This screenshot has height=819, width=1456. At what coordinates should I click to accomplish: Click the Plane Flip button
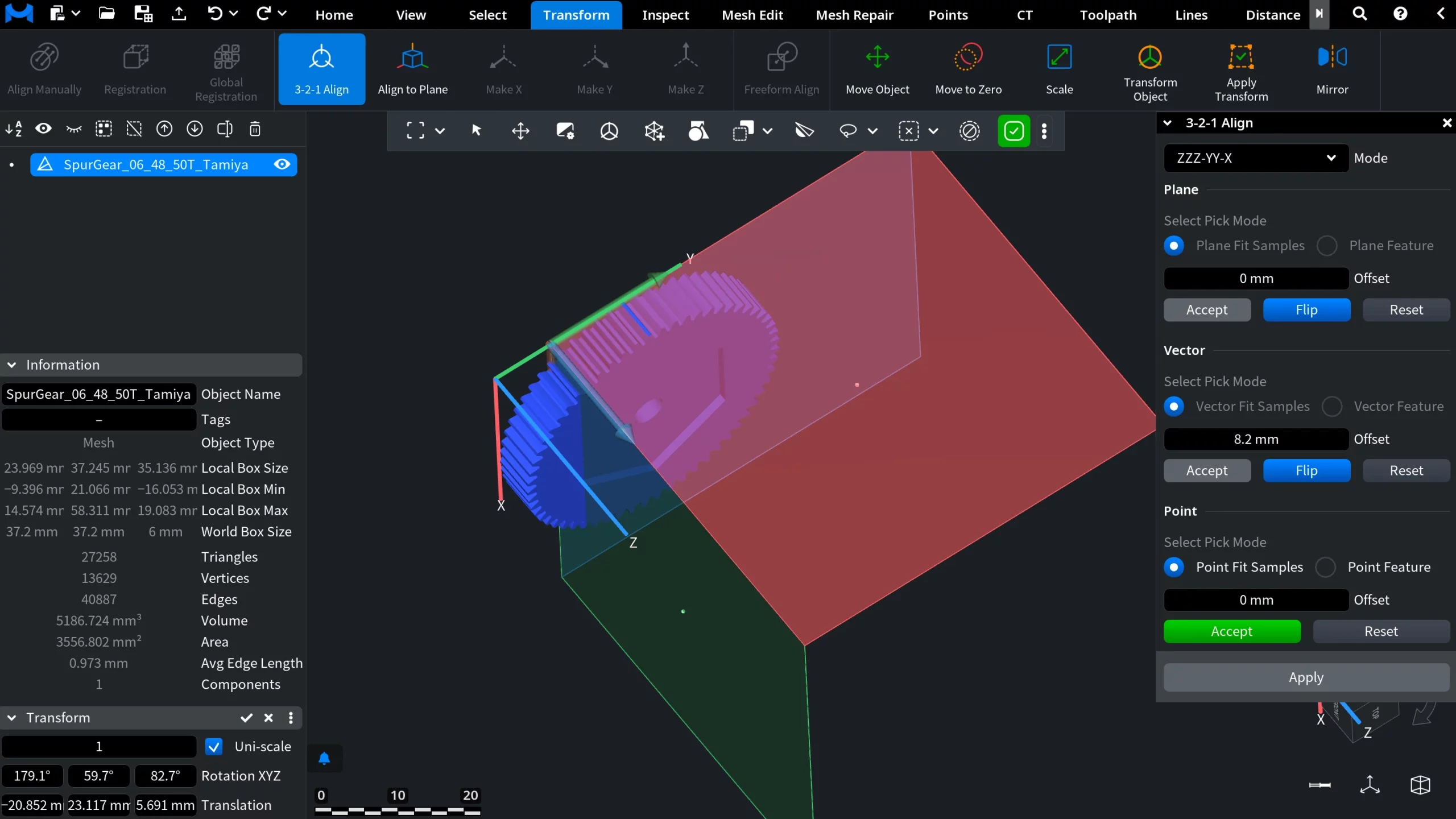1306,310
